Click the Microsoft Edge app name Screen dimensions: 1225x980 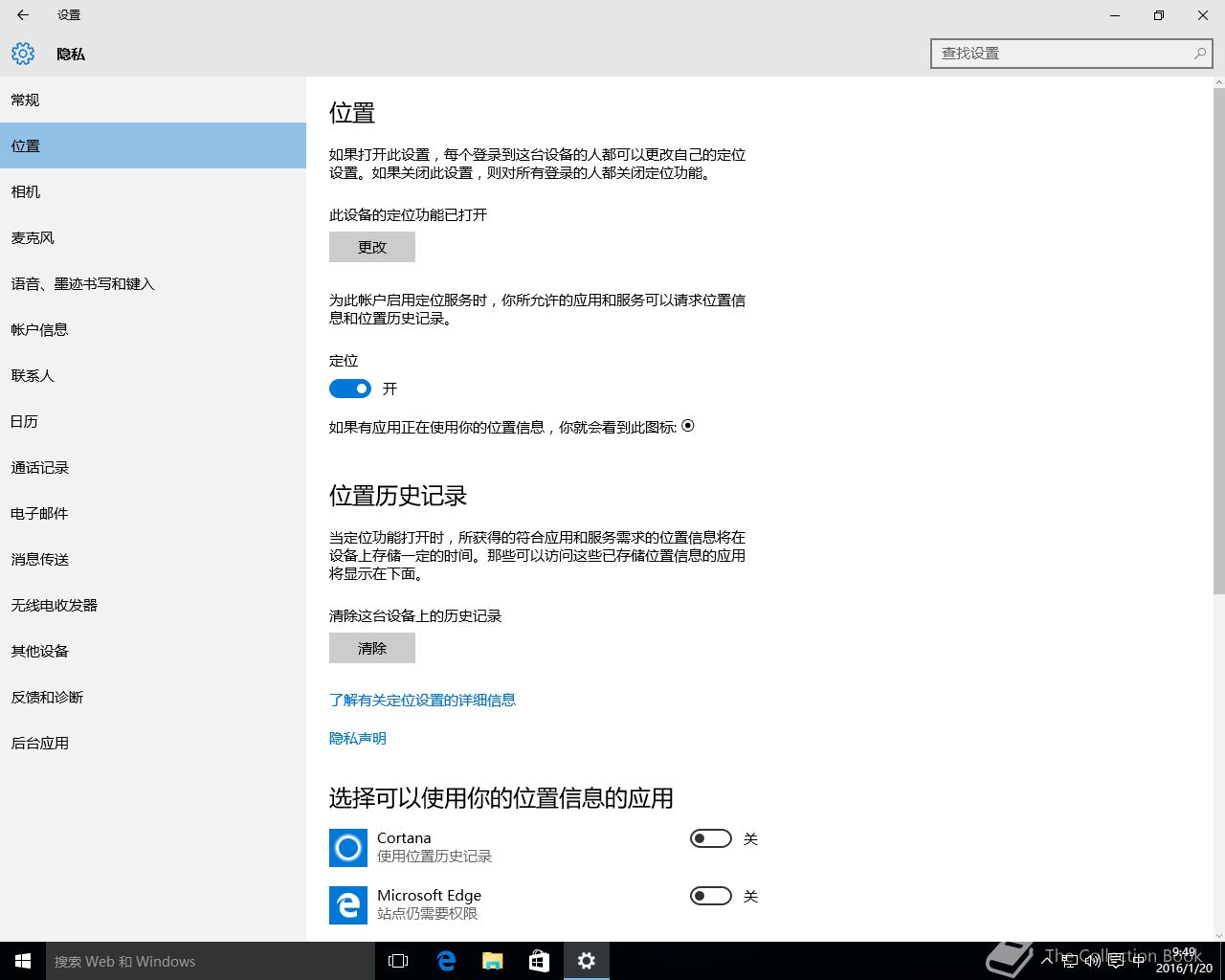[x=429, y=895]
